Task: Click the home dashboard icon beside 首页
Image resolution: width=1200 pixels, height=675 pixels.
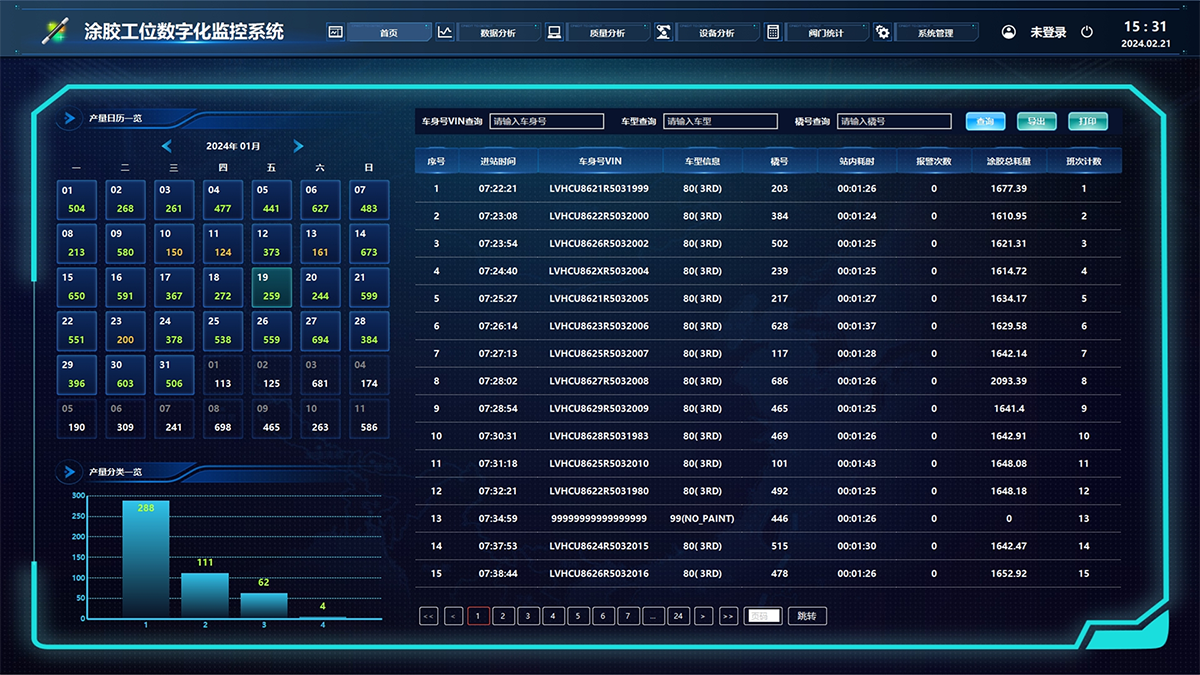Action: 335,32
